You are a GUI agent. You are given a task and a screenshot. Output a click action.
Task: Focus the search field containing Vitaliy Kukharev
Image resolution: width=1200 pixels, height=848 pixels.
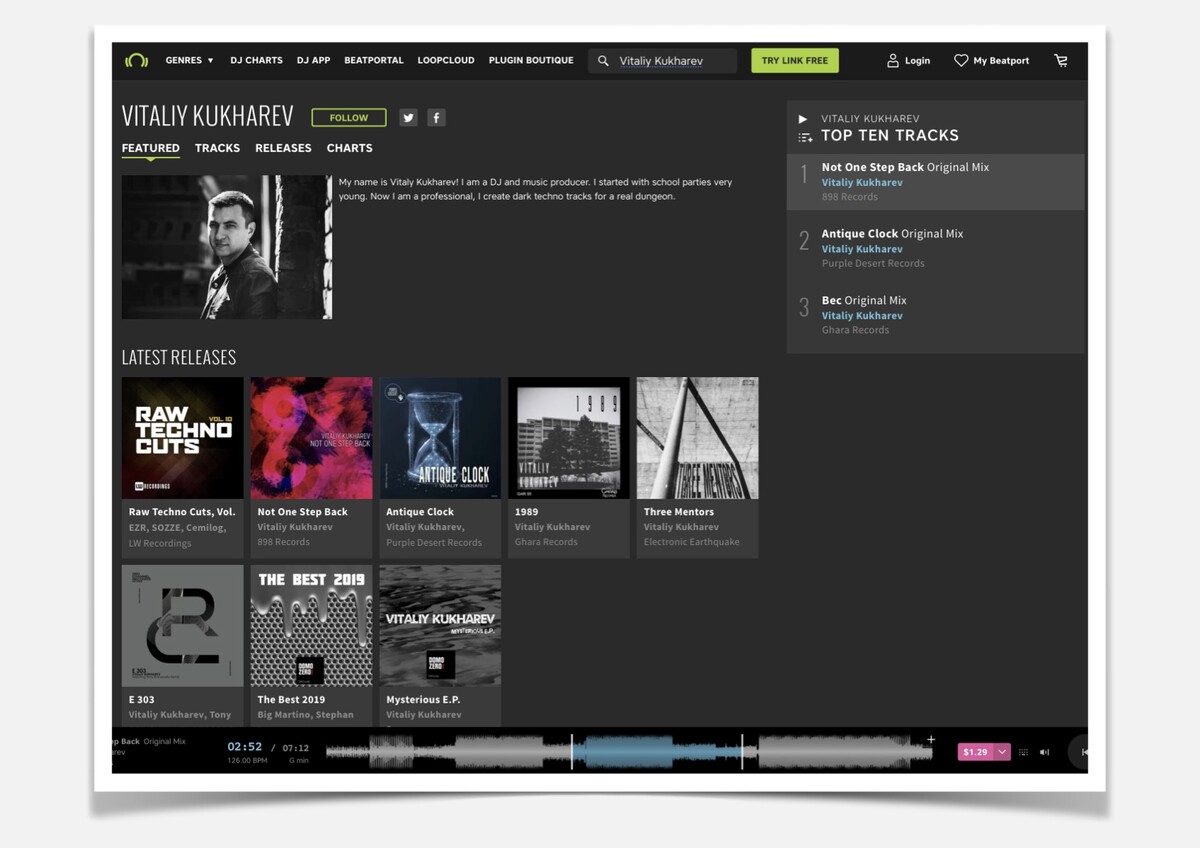(x=662, y=61)
